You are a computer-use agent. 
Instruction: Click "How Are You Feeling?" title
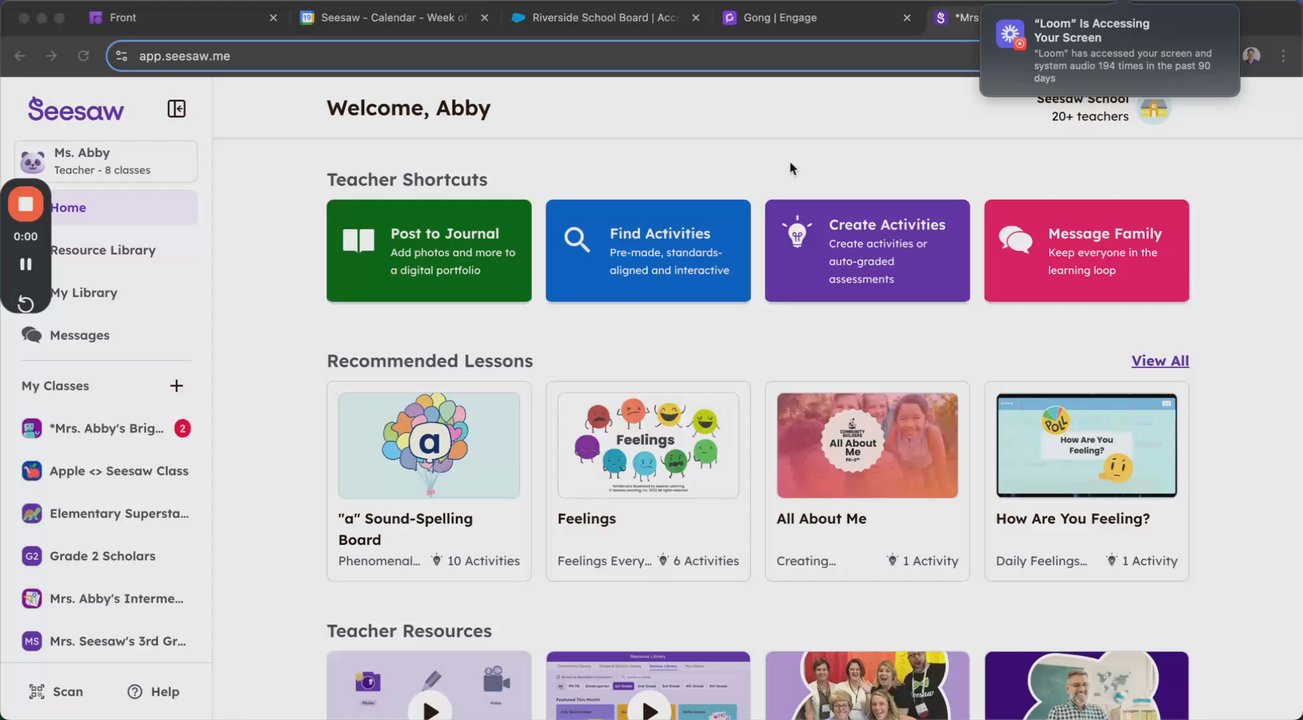pos(1073,519)
